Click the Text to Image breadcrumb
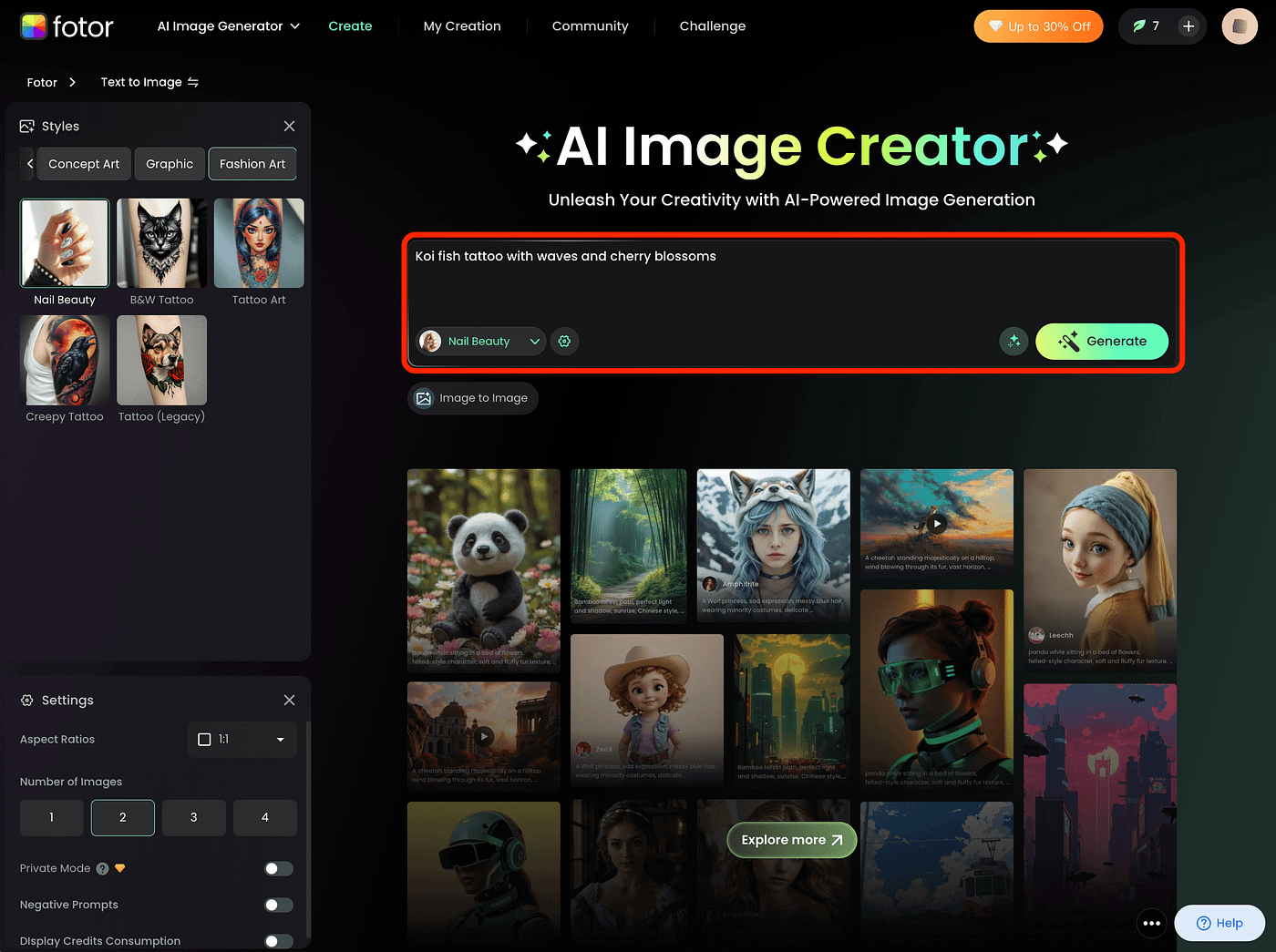The image size is (1276, 952). (141, 82)
